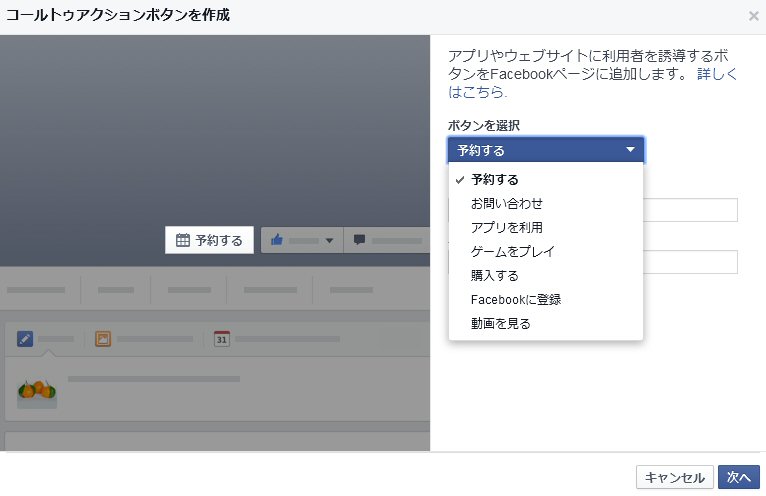Select 予約する option in dropdown list
Viewport: 766px width, 496px height.
point(546,180)
